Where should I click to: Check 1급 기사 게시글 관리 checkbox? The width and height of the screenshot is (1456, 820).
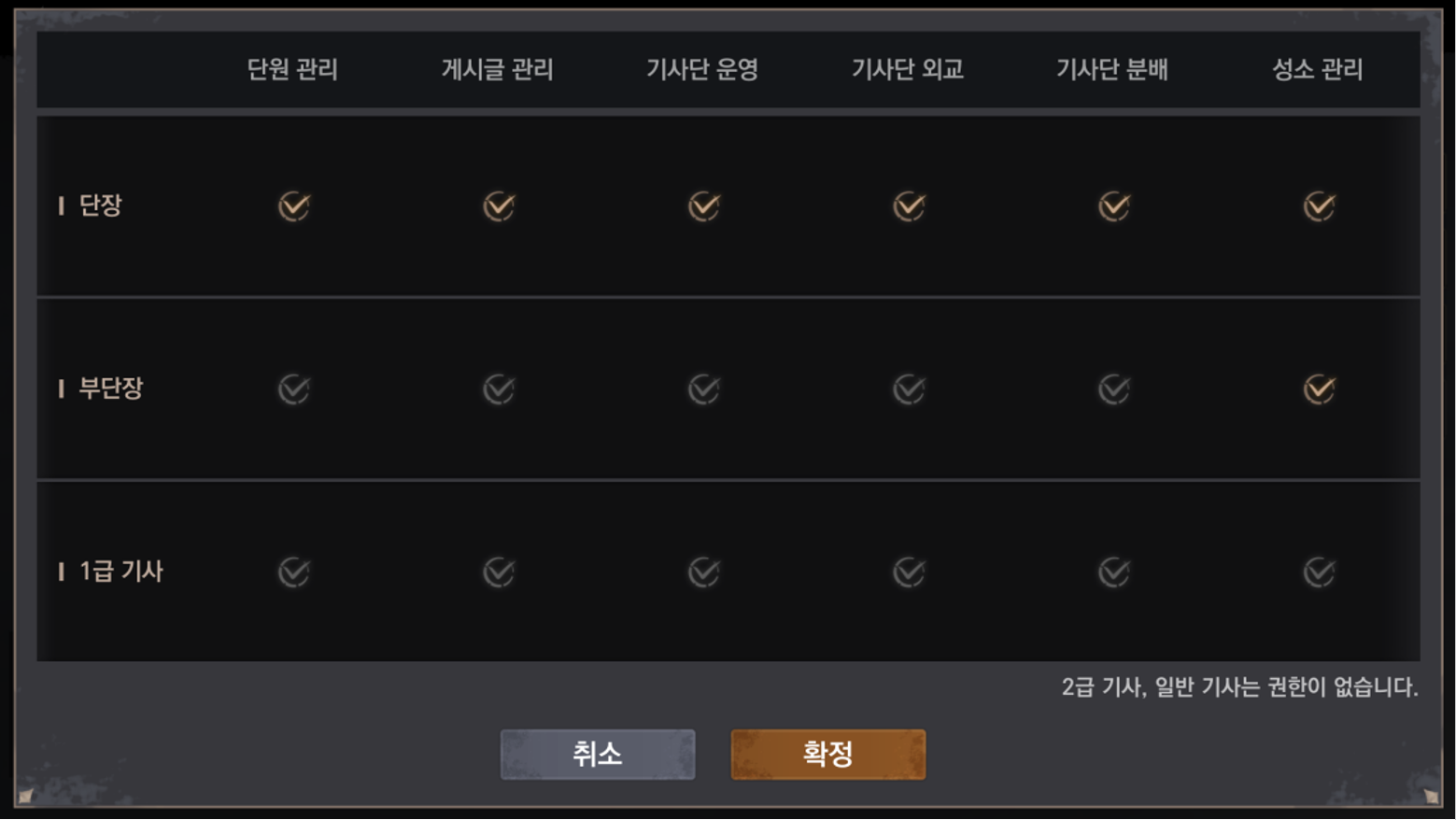click(499, 572)
